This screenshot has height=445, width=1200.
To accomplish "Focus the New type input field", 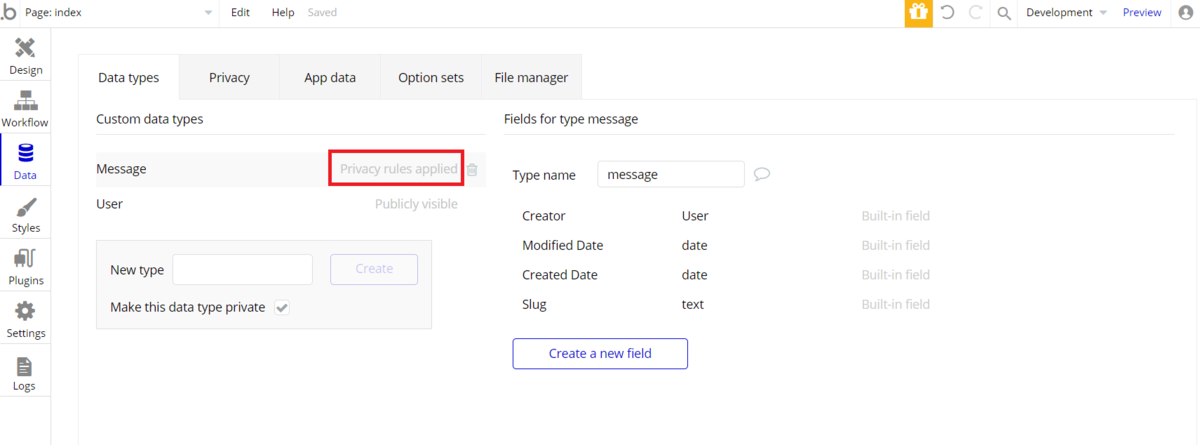I will pos(243,269).
